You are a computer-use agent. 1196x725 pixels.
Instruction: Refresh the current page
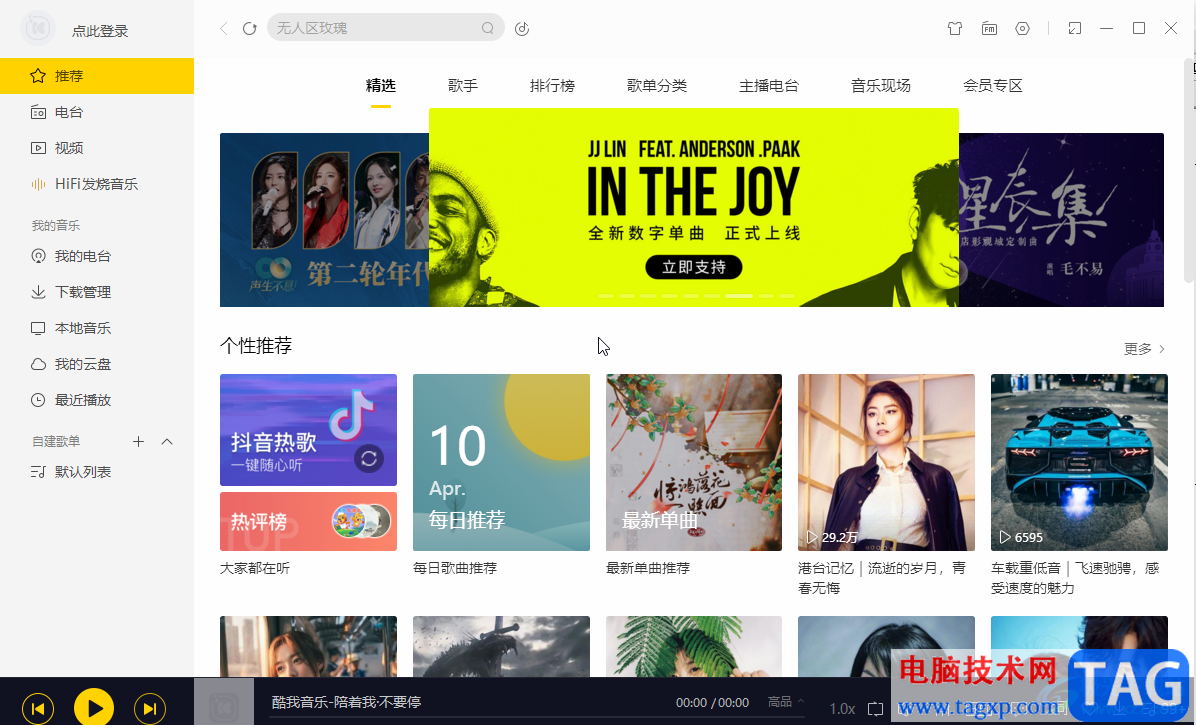tap(249, 28)
